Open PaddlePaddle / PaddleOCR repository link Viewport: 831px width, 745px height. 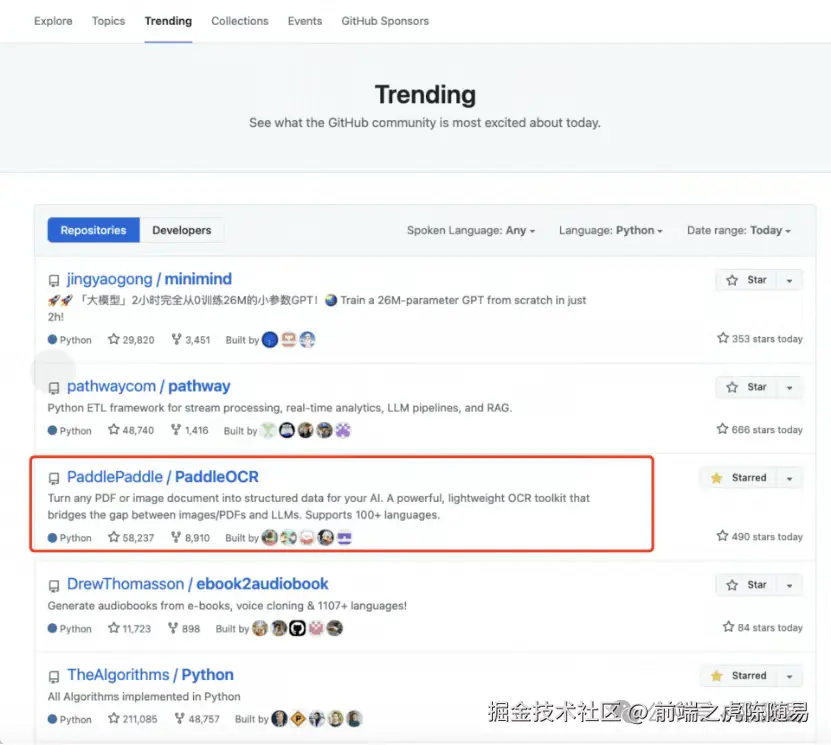163,477
